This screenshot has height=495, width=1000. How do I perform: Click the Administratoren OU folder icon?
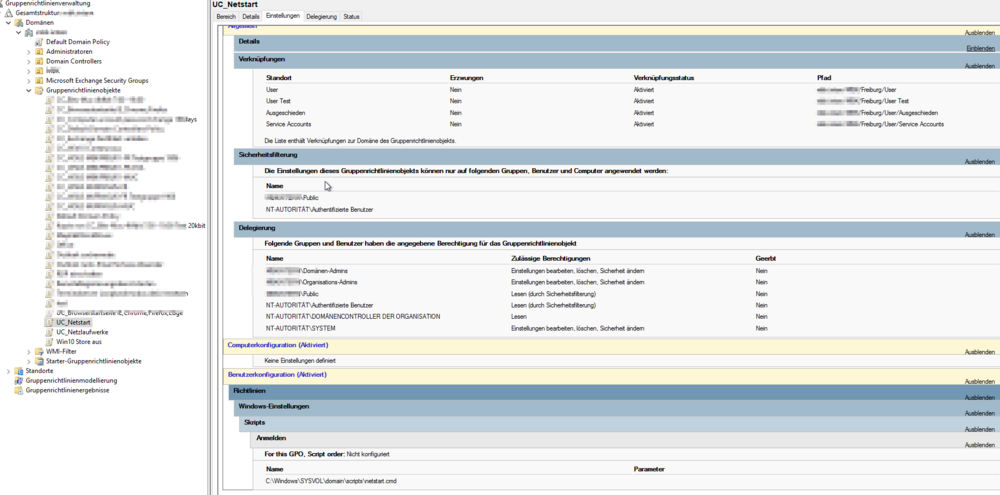[x=39, y=52]
